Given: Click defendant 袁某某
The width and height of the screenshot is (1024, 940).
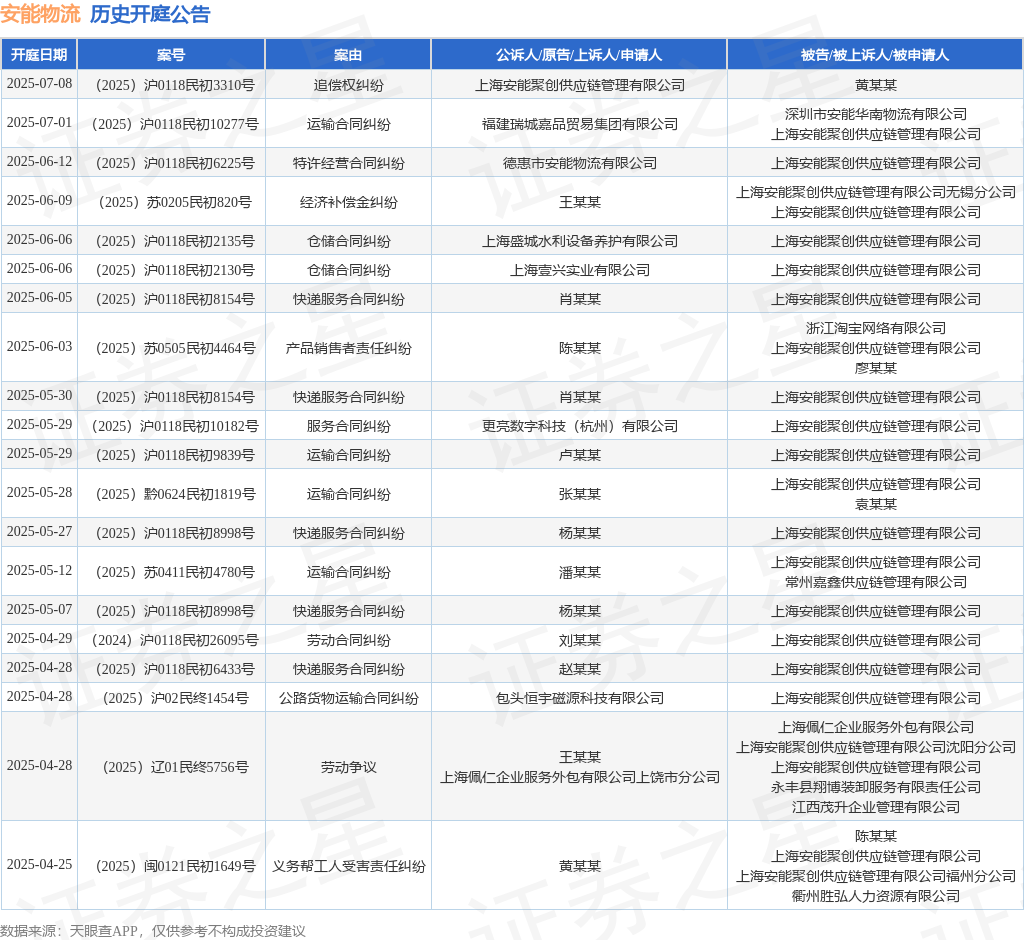Looking at the screenshot, I should (875, 504).
